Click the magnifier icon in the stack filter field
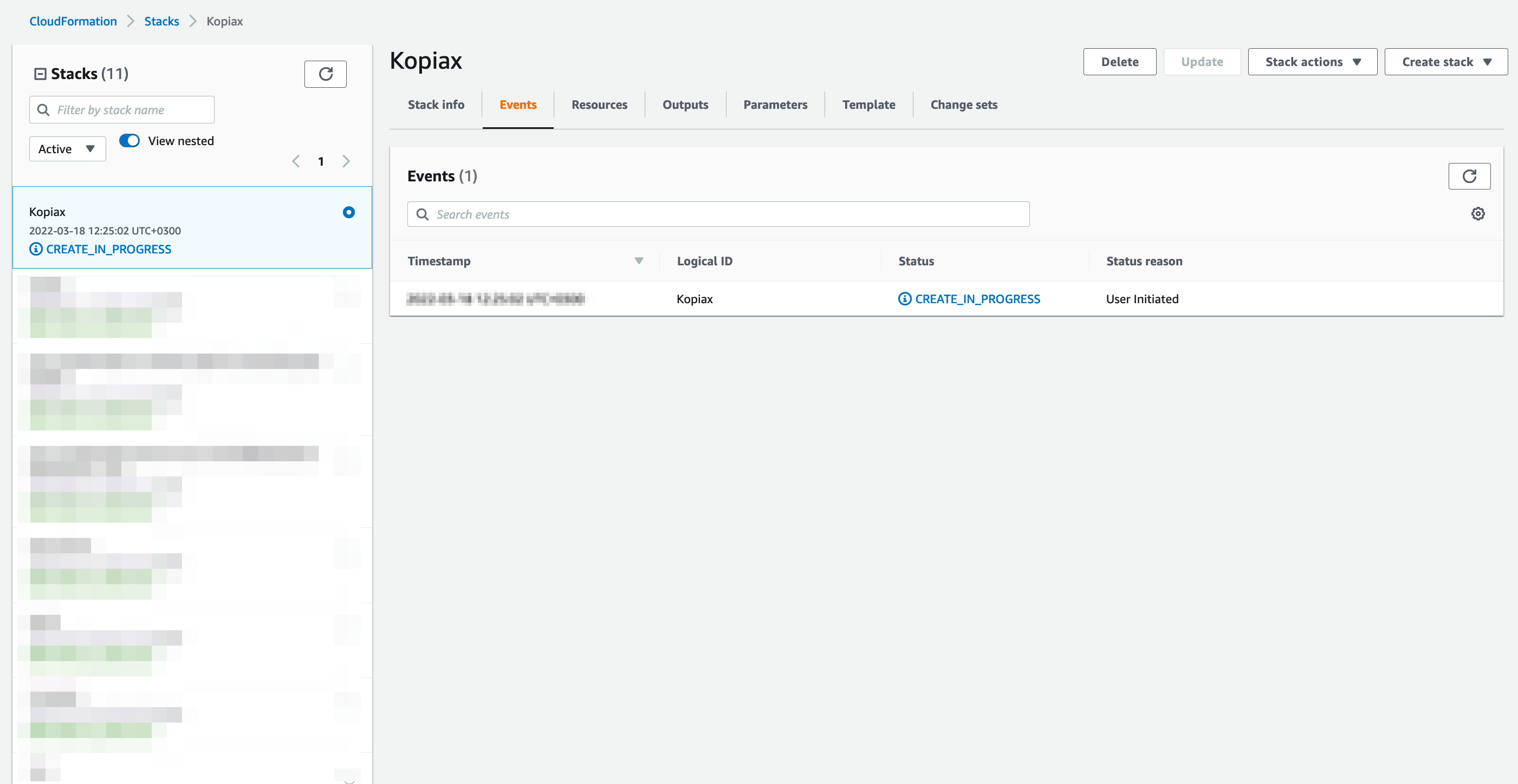Screen dimensions: 1518x784 (x=43, y=110)
